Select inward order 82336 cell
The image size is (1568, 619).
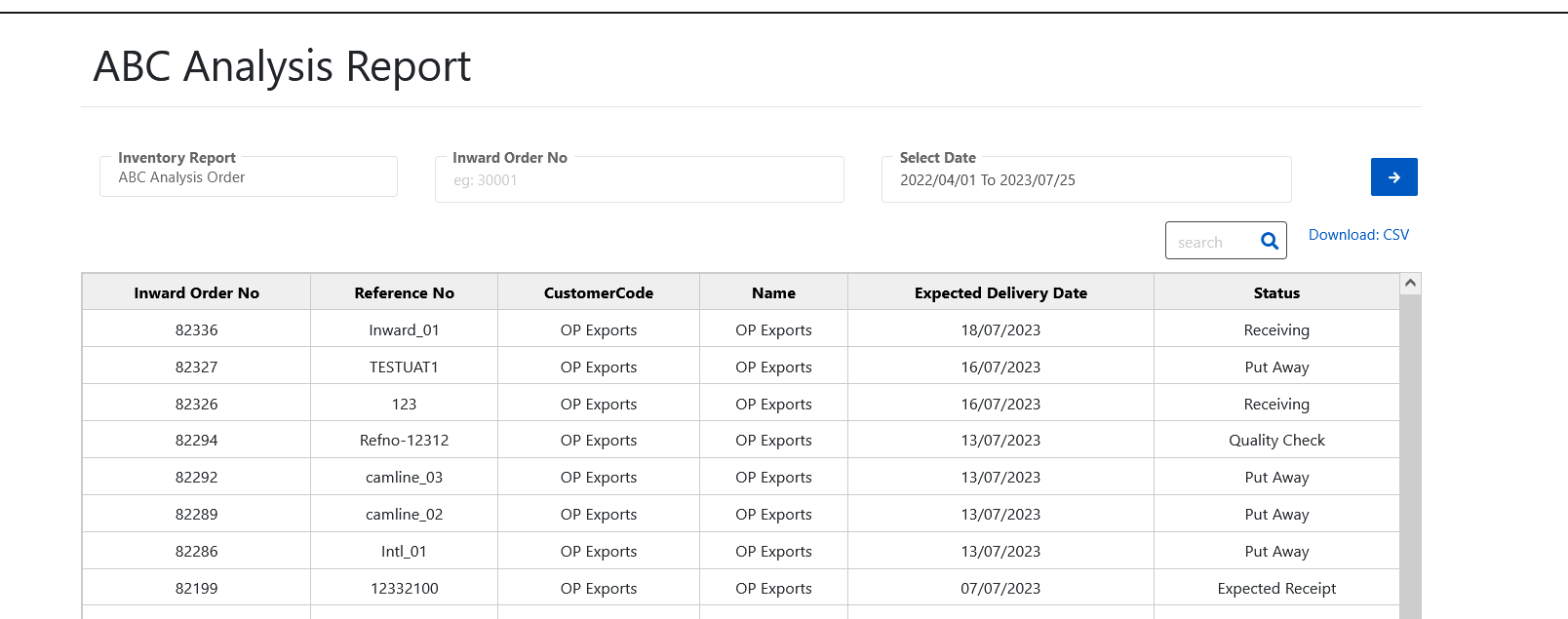click(196, 330)
